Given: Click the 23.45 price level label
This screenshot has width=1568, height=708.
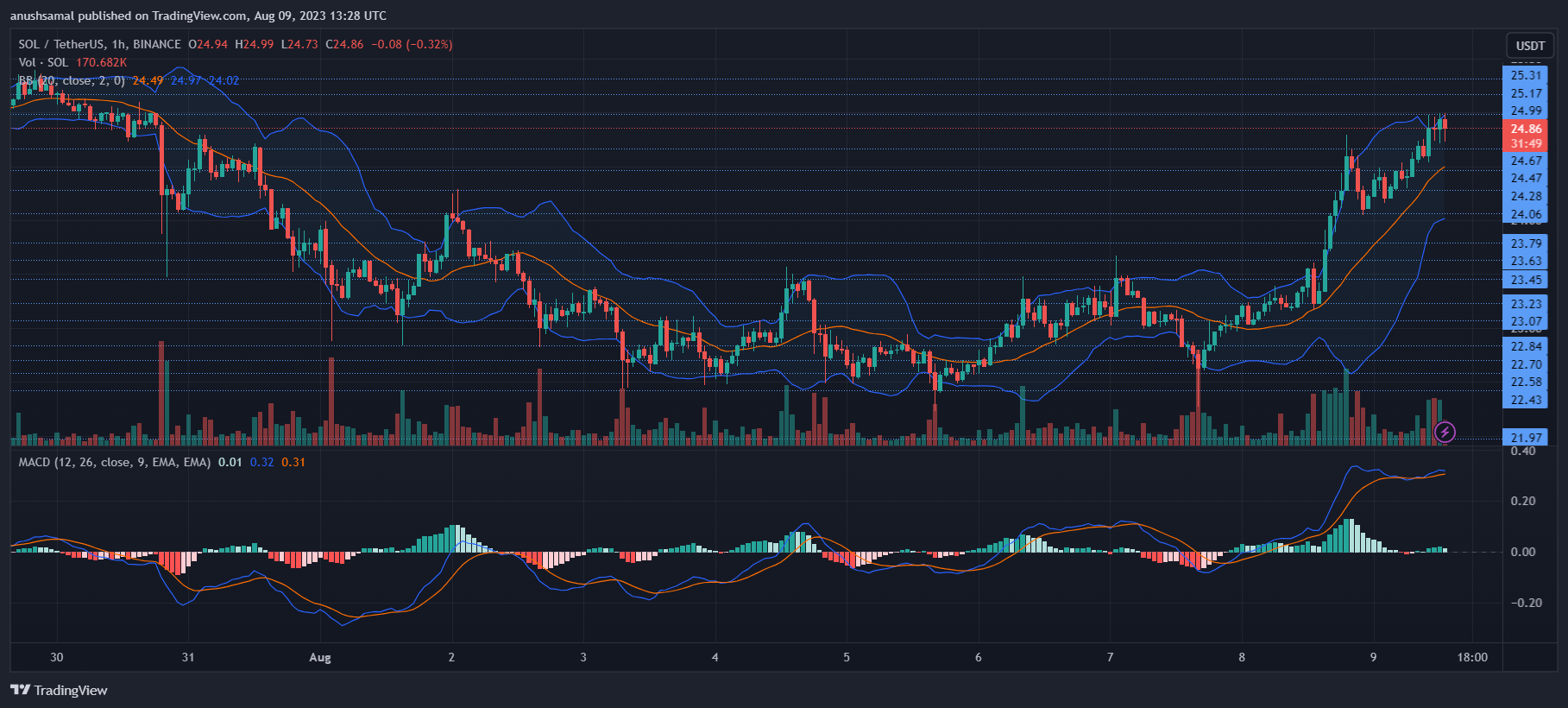Looking at the screenshot, I should pyautogui.click(x=1526, y=280).
